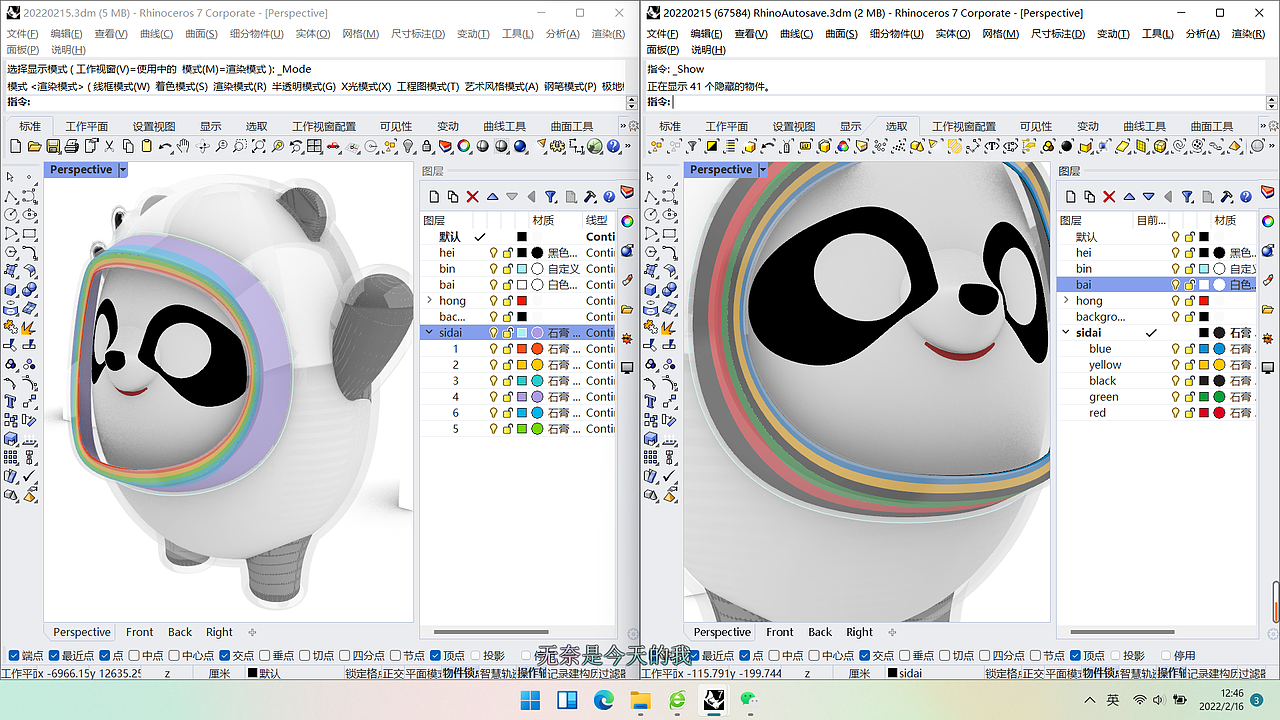
Task: Select the Text tool in left sidebar
Action: 11,401
